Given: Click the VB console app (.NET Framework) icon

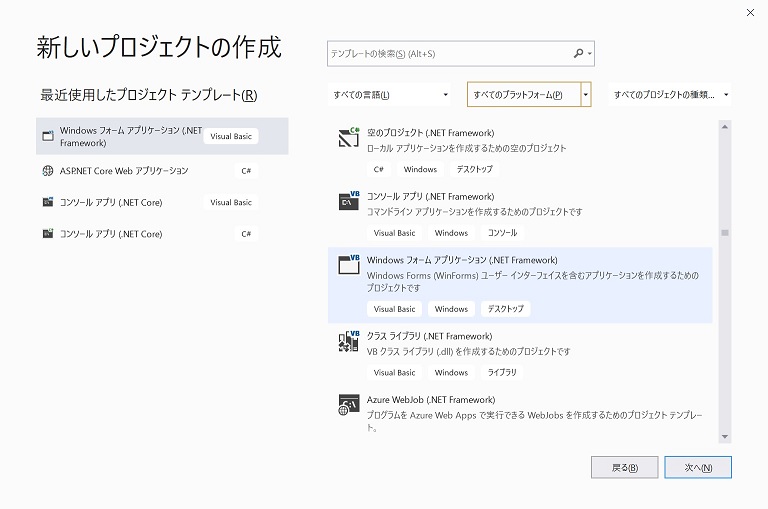Looking at the screenshot, I should click(349, 201).
